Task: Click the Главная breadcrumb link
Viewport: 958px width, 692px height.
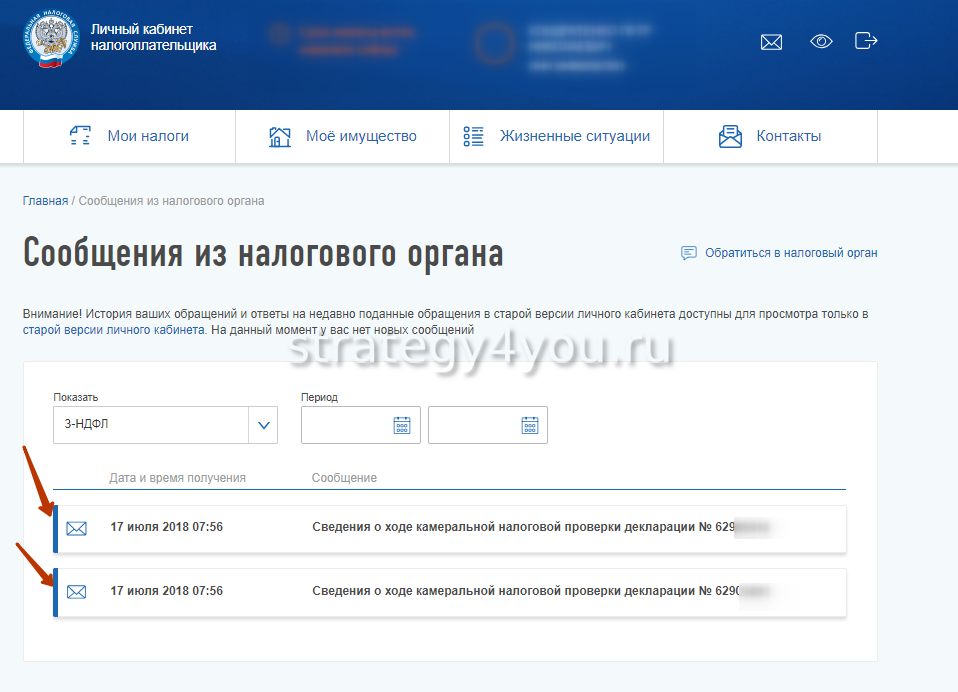Action: tap(45, 201)
